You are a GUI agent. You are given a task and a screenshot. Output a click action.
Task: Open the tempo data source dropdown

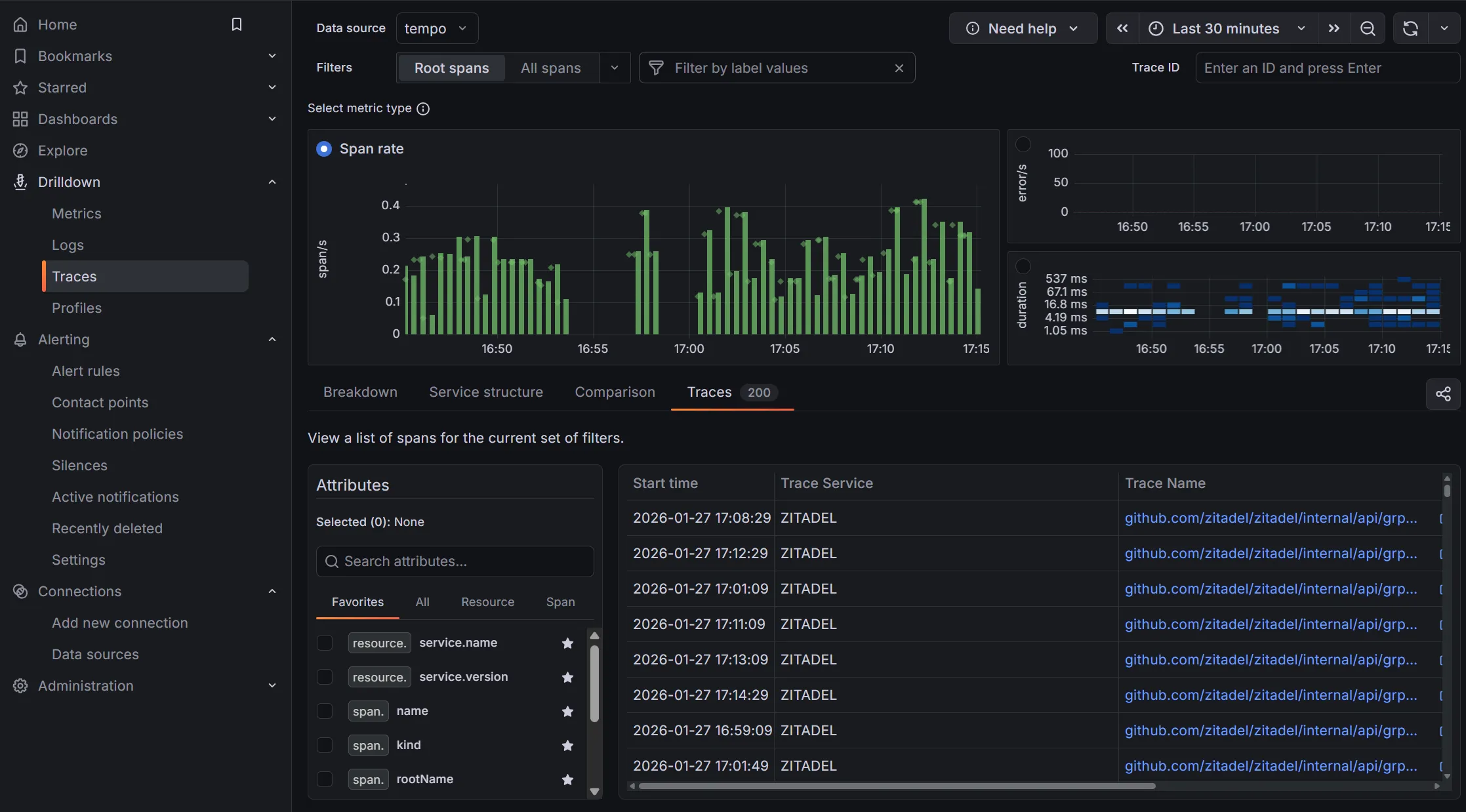pos(436,28)
